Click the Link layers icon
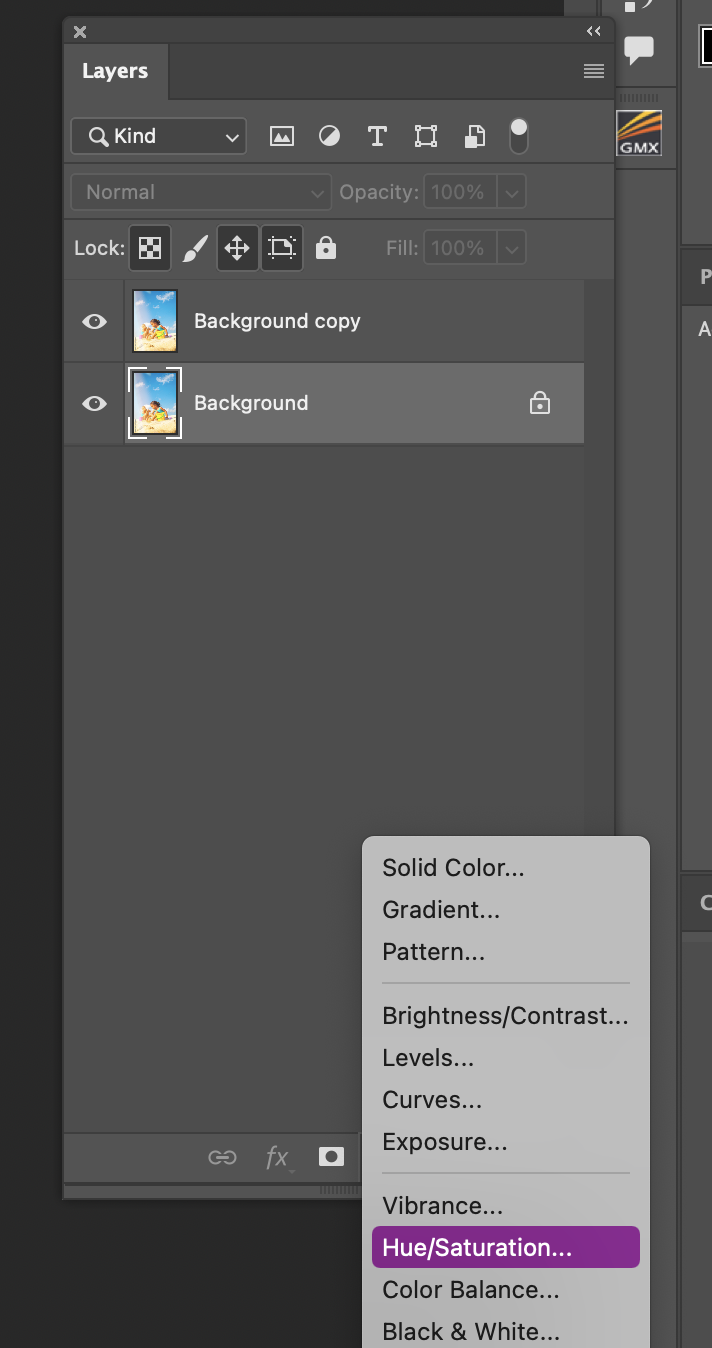This screenshot has width=712, height=1348. (222, 1157)
